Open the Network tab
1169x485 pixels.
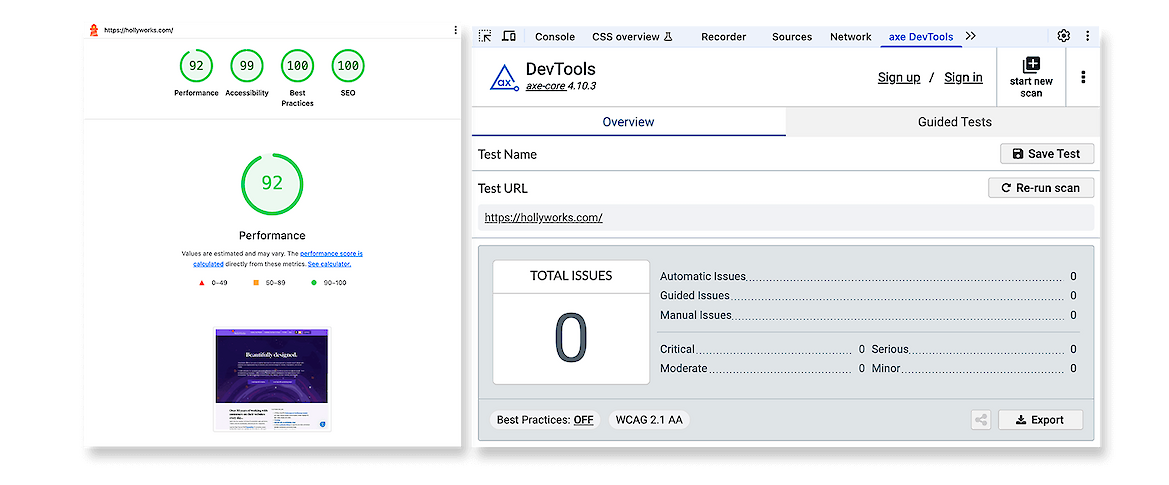850,37
